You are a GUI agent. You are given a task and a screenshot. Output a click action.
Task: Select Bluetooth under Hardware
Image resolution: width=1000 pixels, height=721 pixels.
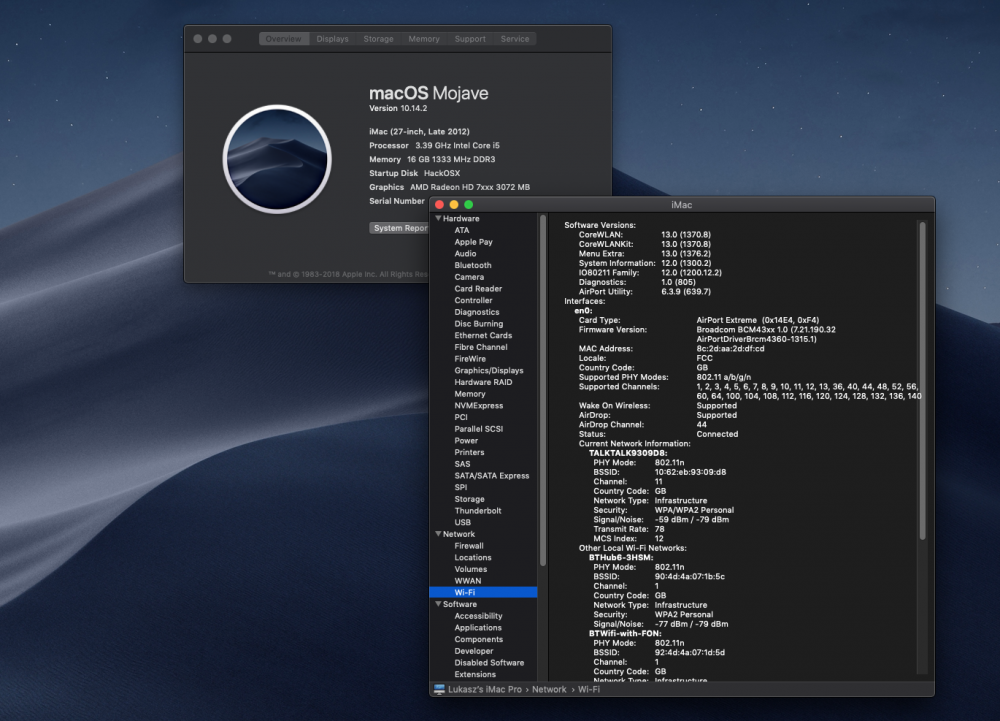[x=473, y=265]
